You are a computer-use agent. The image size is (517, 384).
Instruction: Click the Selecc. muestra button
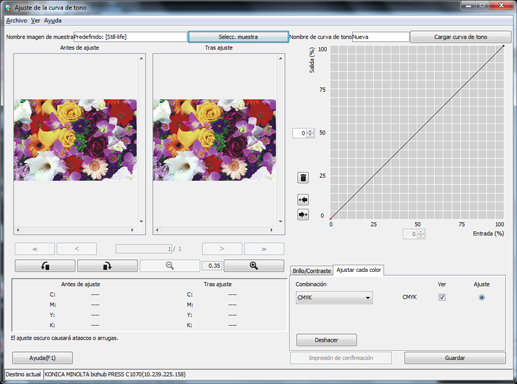coord(238,37)
